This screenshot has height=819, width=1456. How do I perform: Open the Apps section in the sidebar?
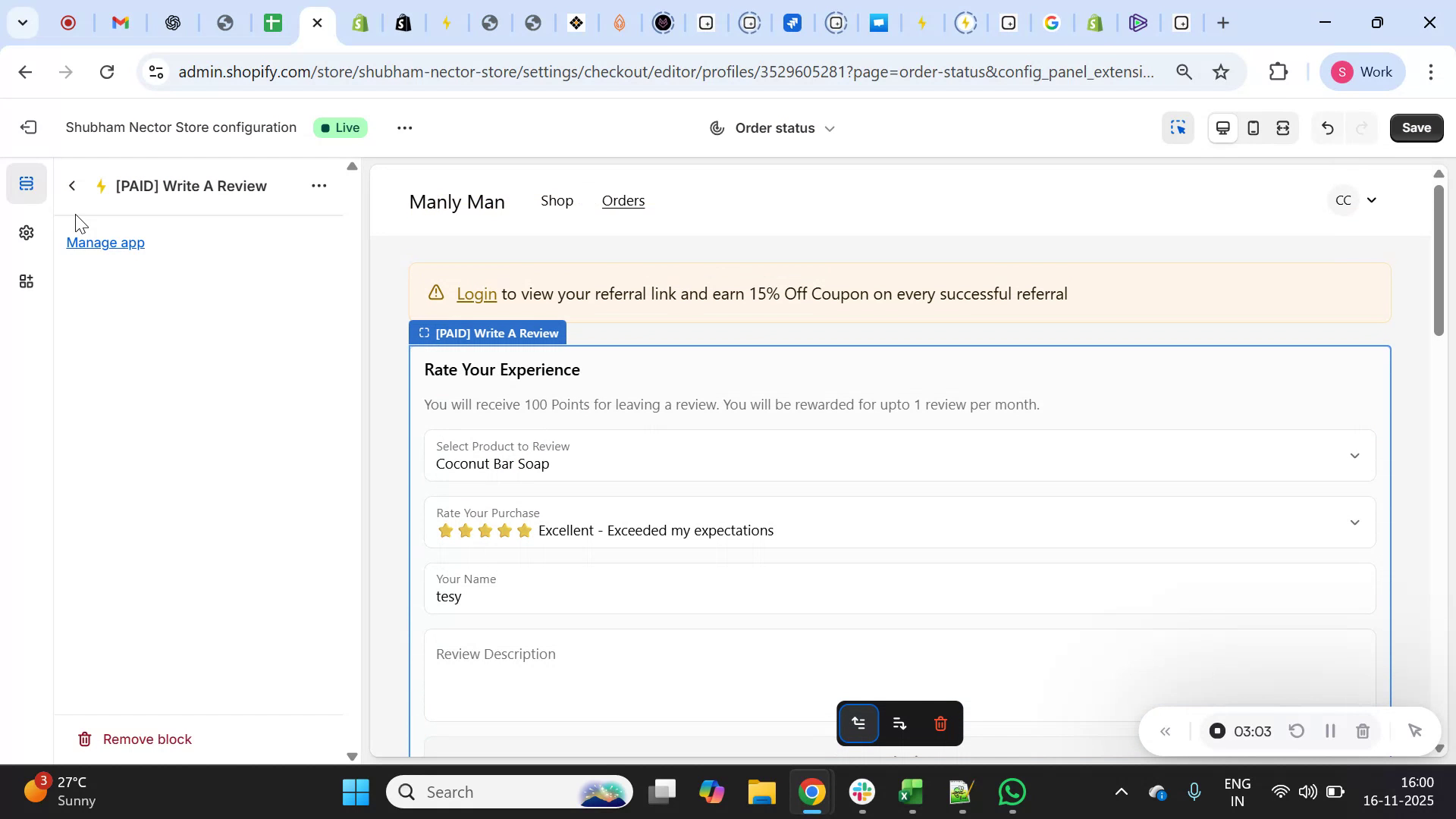pyautogui.click(x=27, y=281)
